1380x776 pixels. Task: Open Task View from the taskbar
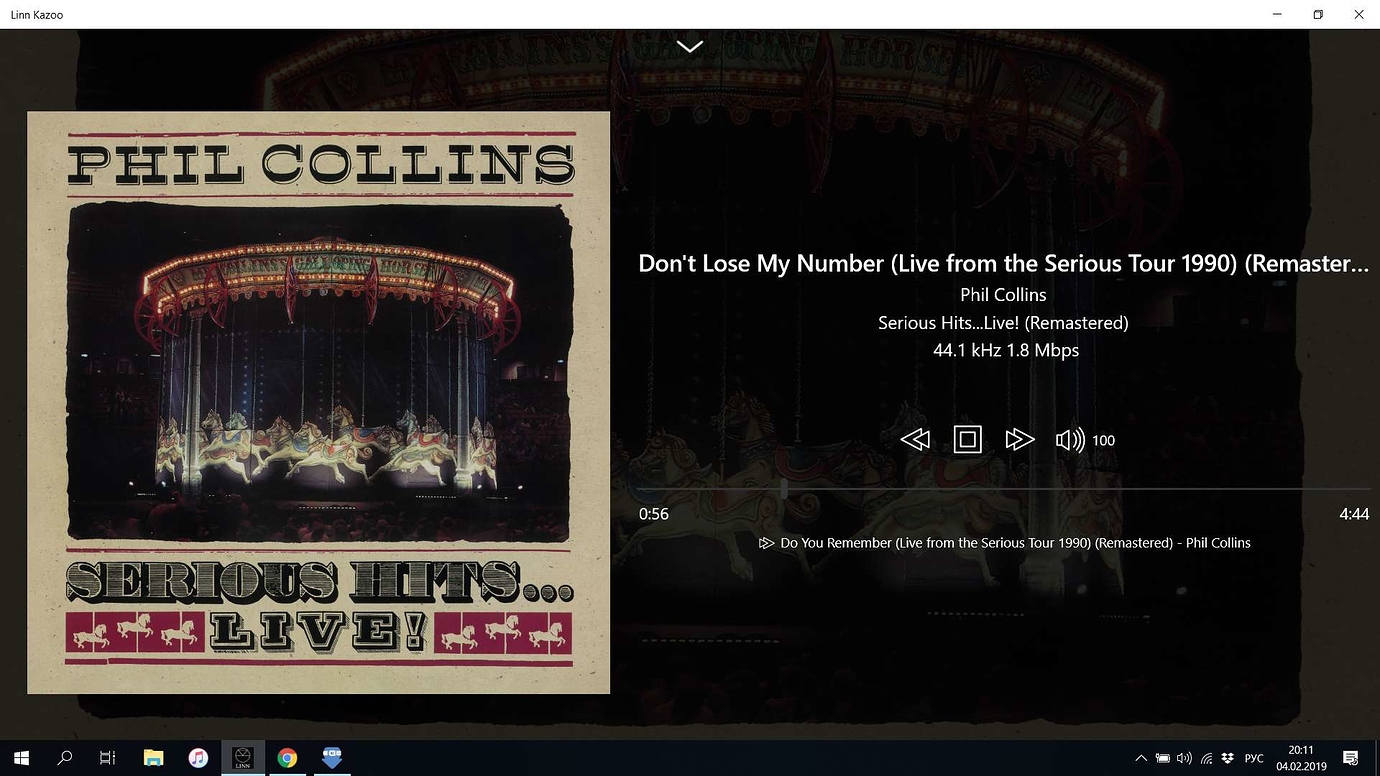point(108,758)
